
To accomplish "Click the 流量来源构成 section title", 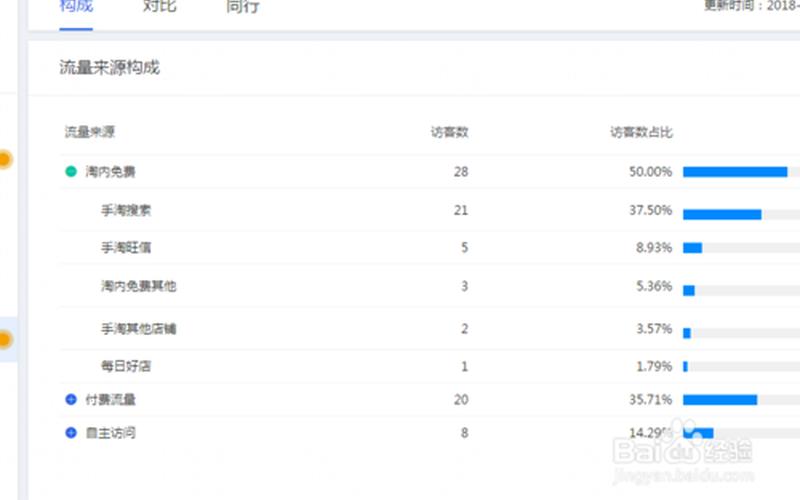I will (109, 67).
